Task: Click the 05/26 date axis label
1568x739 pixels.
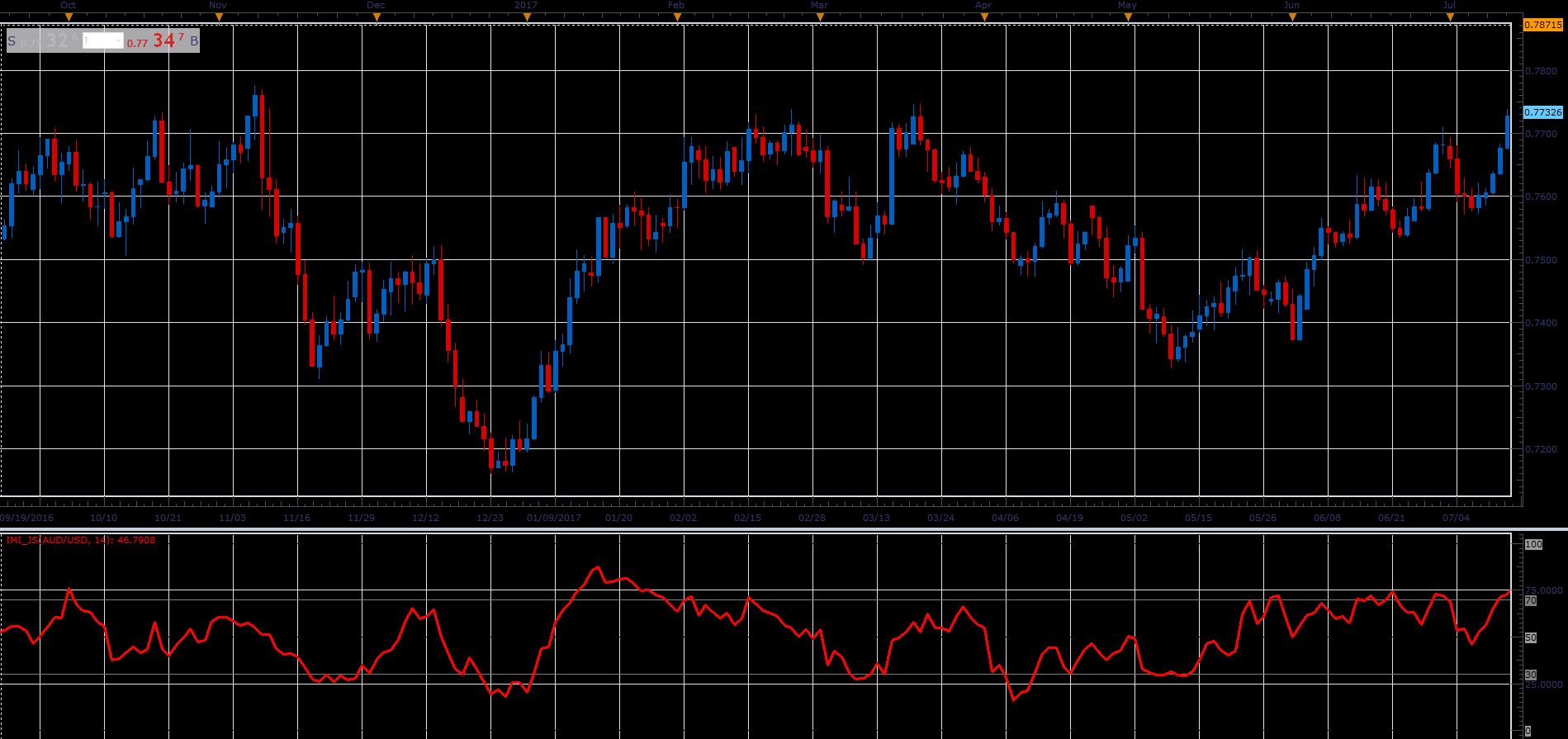Action: (x=1262, y=518)
